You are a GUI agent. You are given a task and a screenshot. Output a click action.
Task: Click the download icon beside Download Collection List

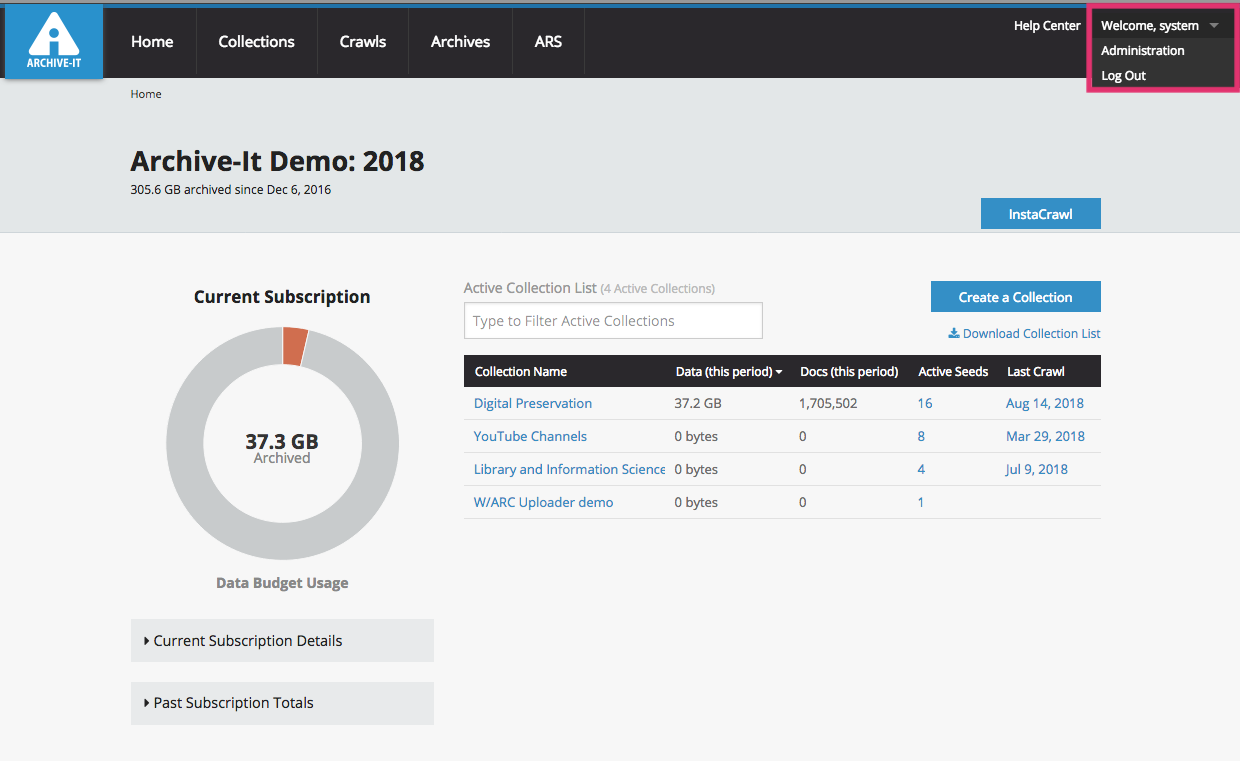[954, 334]
